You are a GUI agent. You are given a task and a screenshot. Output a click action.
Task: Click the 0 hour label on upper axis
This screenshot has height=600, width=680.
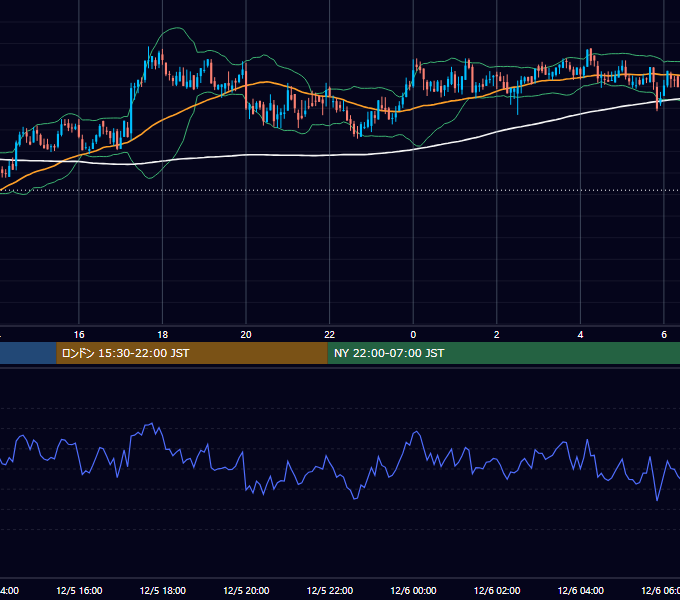point(413,335)
